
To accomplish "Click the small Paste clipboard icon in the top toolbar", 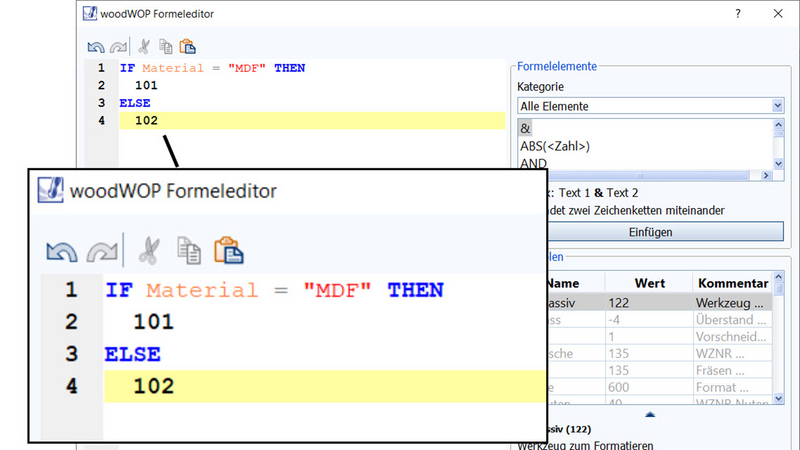I will tap(187, 46).
